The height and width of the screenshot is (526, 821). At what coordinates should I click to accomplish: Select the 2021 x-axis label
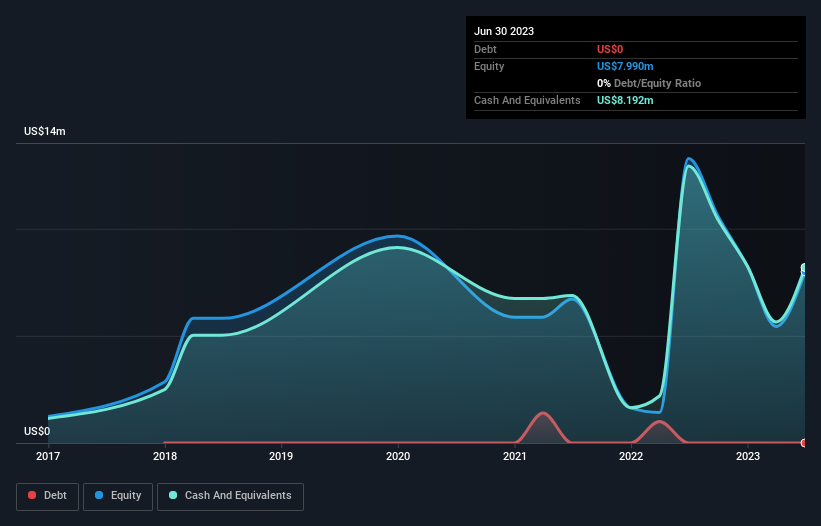[515, 456]
